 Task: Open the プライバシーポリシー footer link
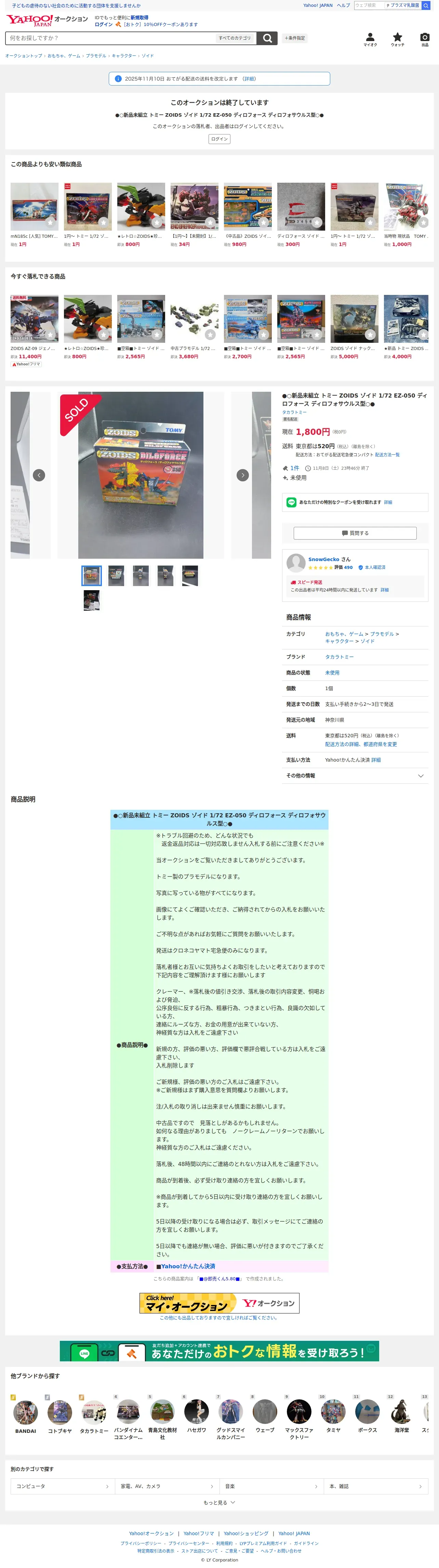click(141, 1544)
